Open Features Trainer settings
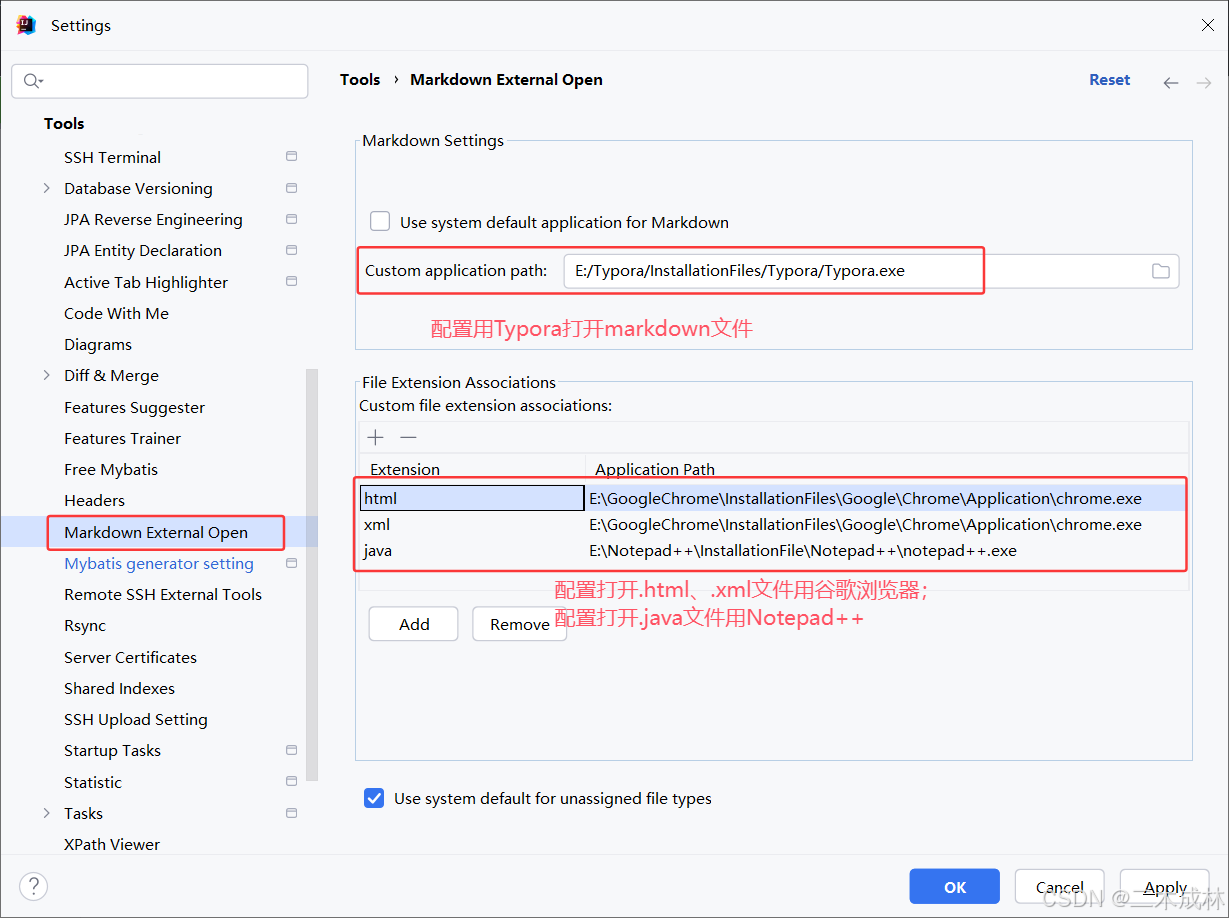The image size is (1229, 918). (122, 438)
